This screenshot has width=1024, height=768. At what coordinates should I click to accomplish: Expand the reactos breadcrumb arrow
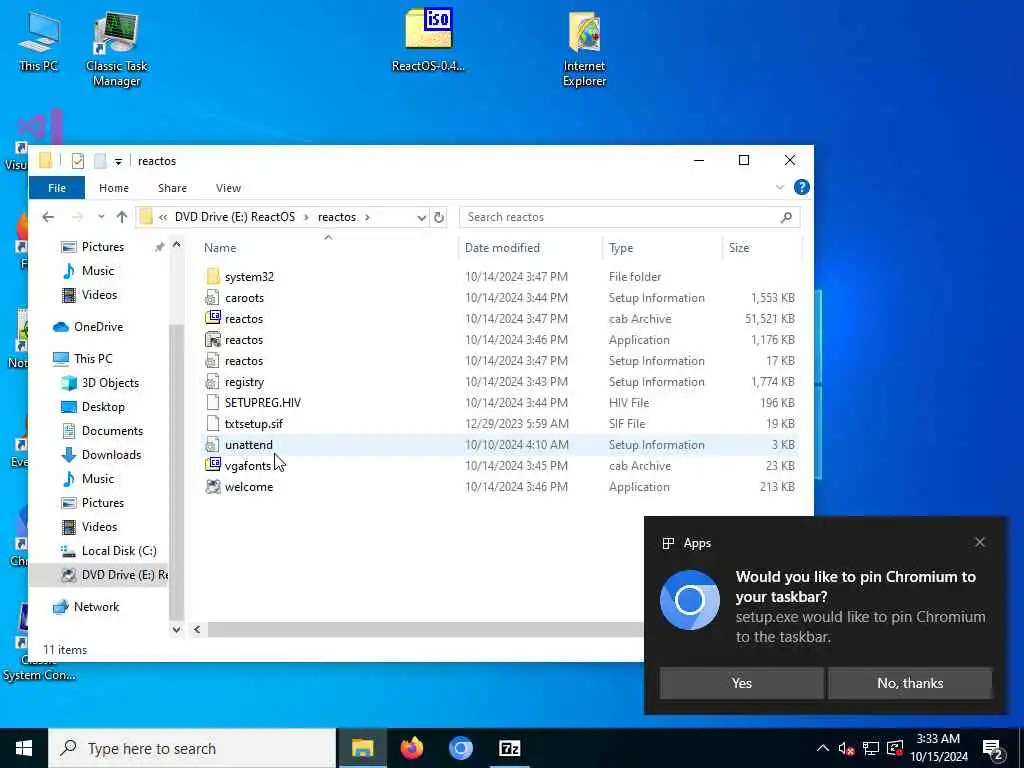coord(368,217)
